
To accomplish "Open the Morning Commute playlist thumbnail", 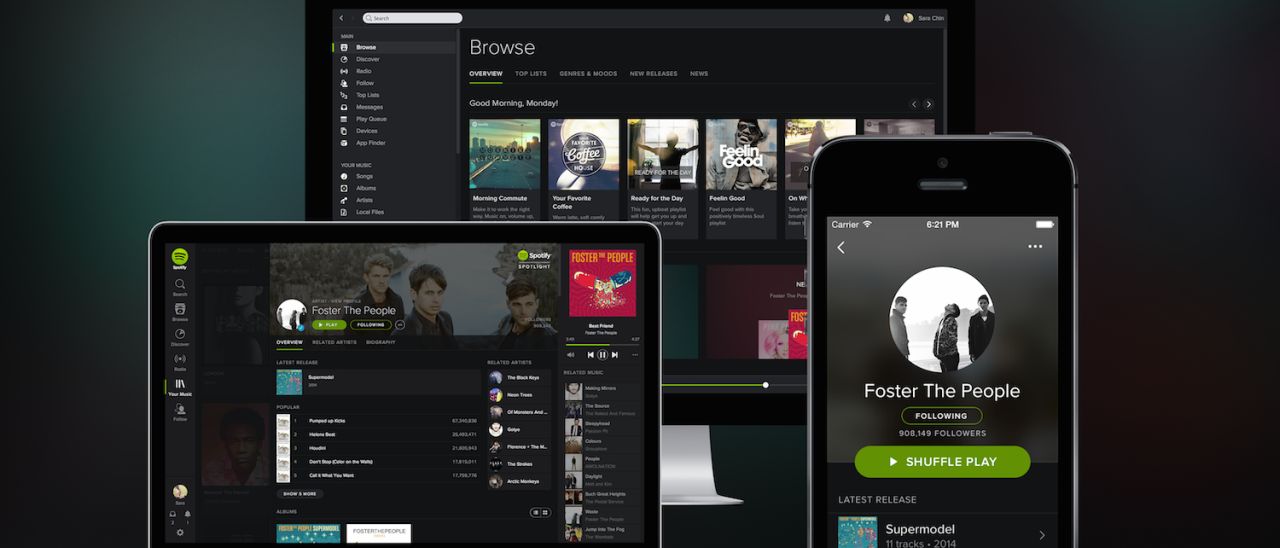I will [x=505, y=154].
